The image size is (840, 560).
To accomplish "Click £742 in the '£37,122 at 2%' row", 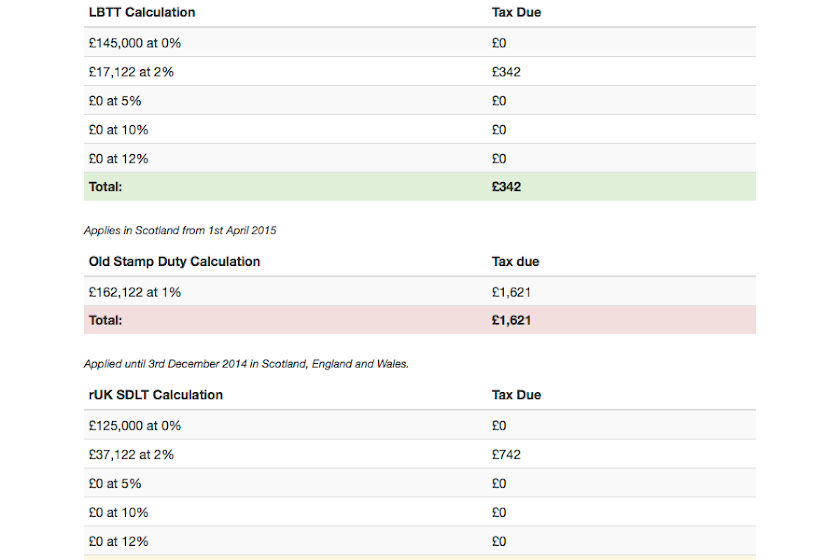I will 506,454.
